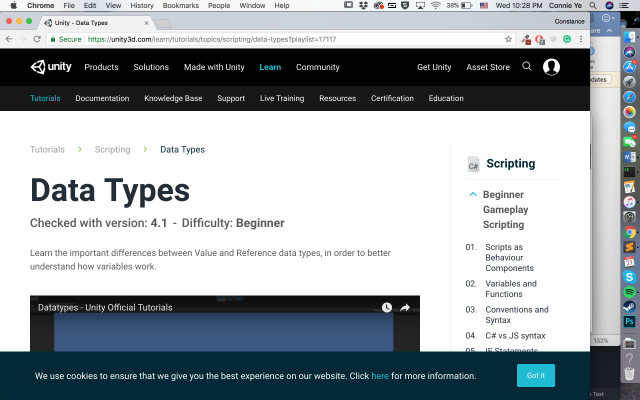Open iTunes from the dock
Image resolution: width=640 pixels, height=400 pixels.
(x=629, y=202)
